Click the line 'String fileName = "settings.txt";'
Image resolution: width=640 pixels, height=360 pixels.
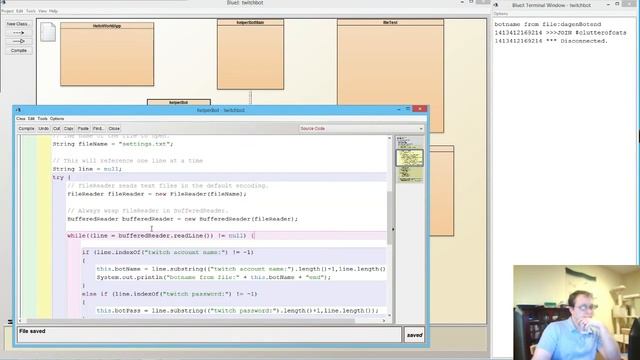click(x=113, y=144)
